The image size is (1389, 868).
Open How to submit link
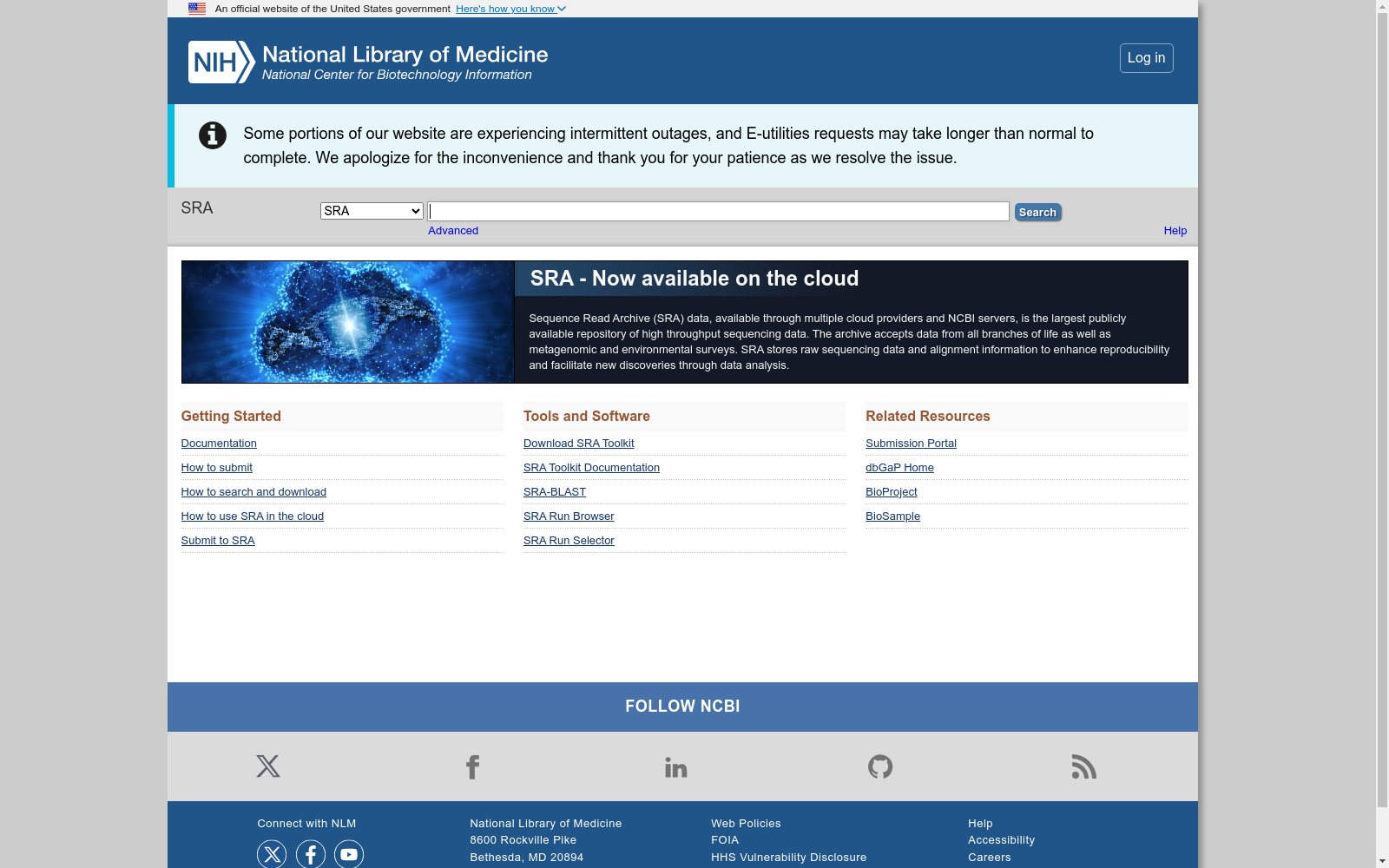217,468
